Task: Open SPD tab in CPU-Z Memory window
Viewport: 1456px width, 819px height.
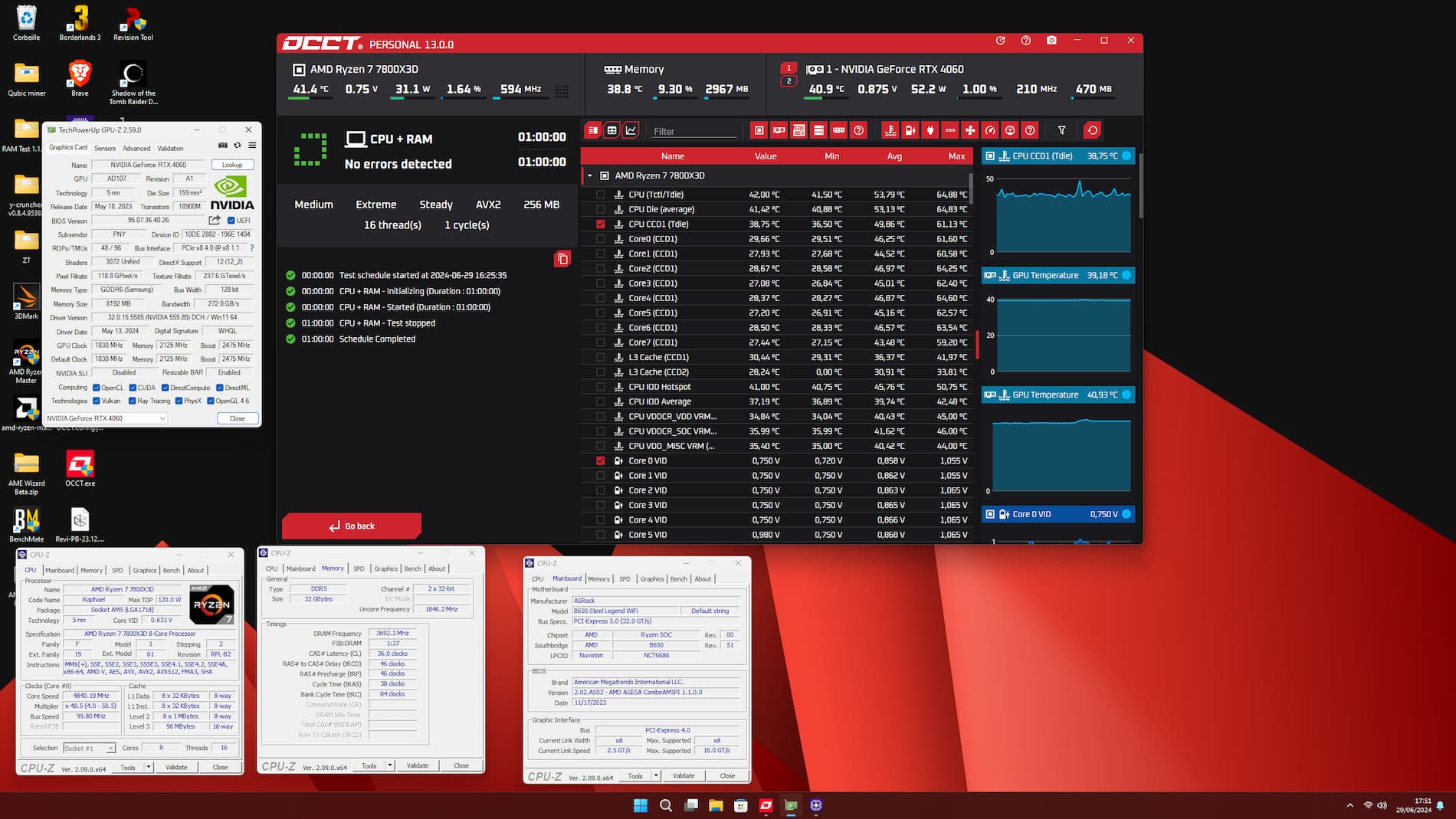Action: pyautogui.click(x=359, y=568)
